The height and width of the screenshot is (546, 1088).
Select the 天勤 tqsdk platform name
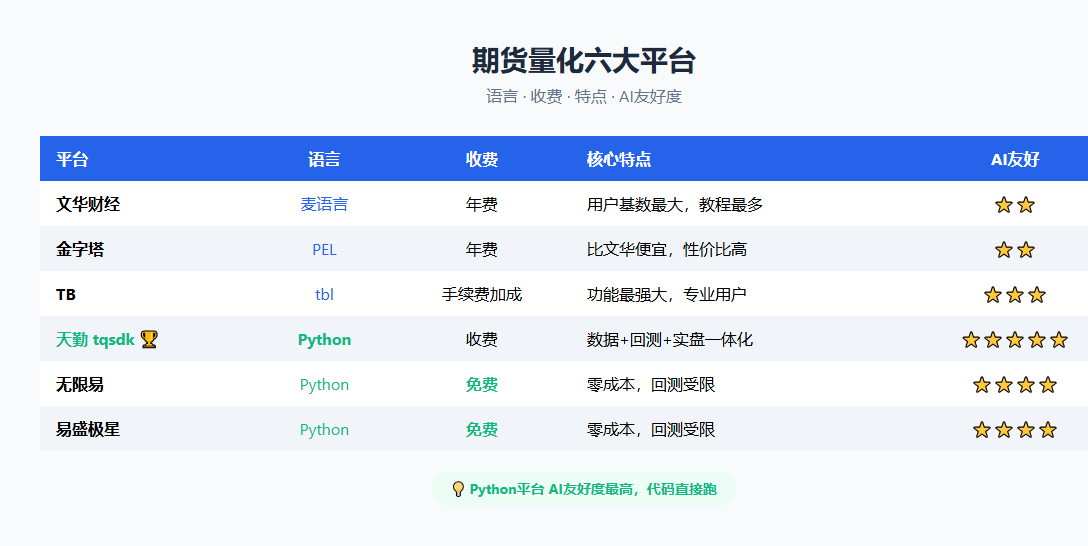coord(95,339)
